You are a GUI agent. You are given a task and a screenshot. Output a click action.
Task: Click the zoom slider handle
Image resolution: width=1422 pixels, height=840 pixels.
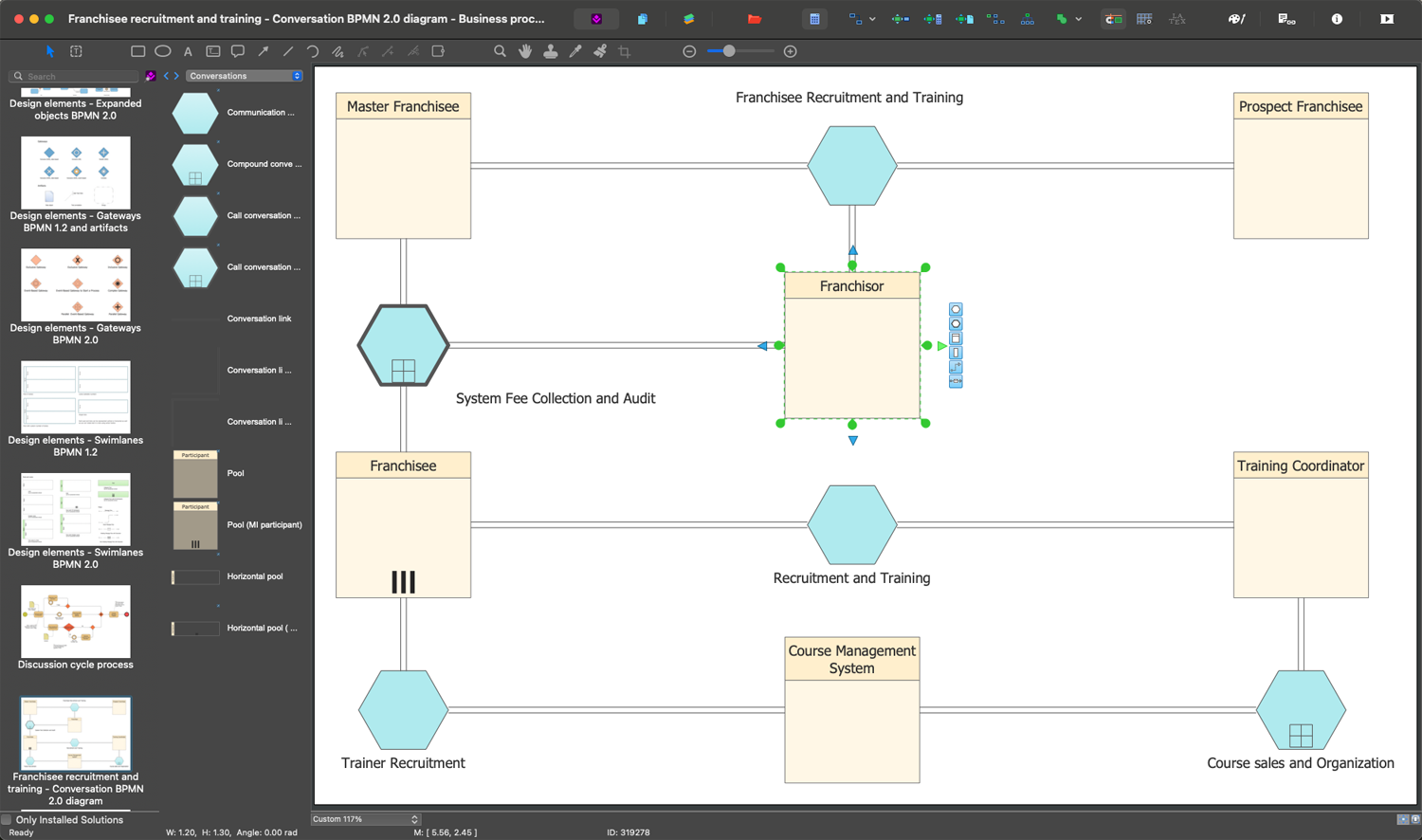coord(729,51)
